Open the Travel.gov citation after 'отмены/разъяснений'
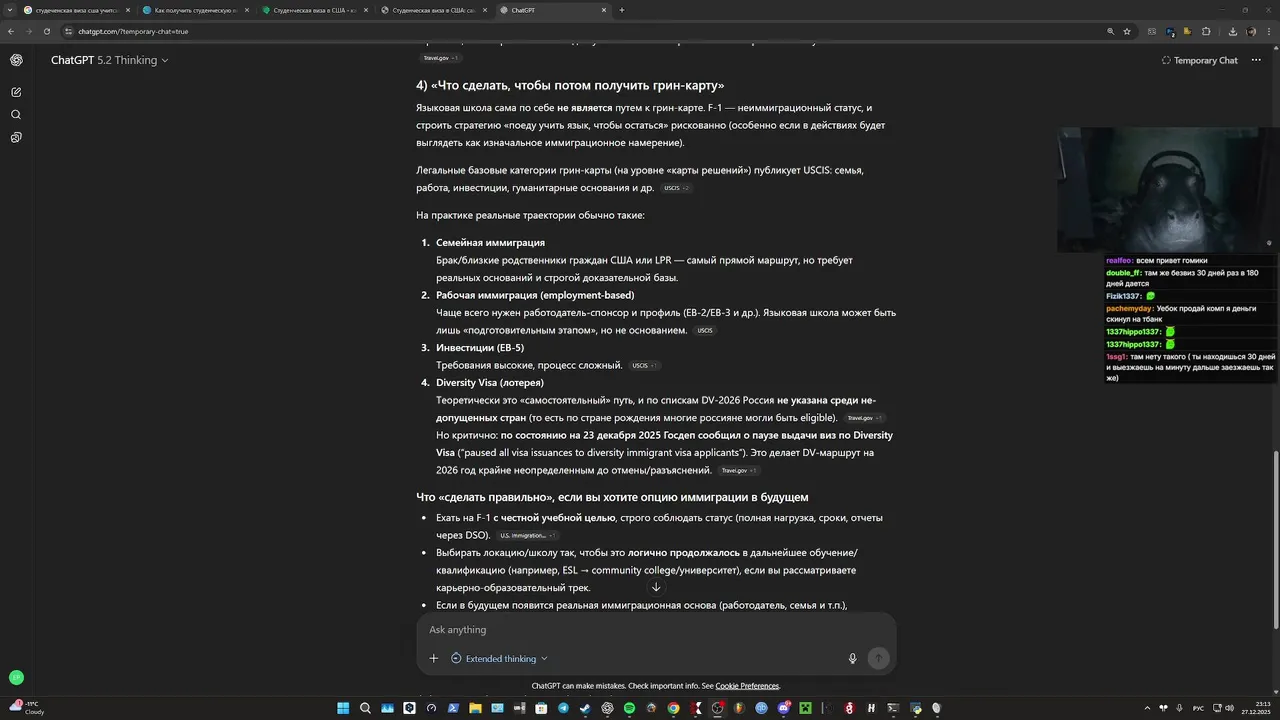Image resolution: width=1280 pixels, height=720 pixels. pos(739,470)
